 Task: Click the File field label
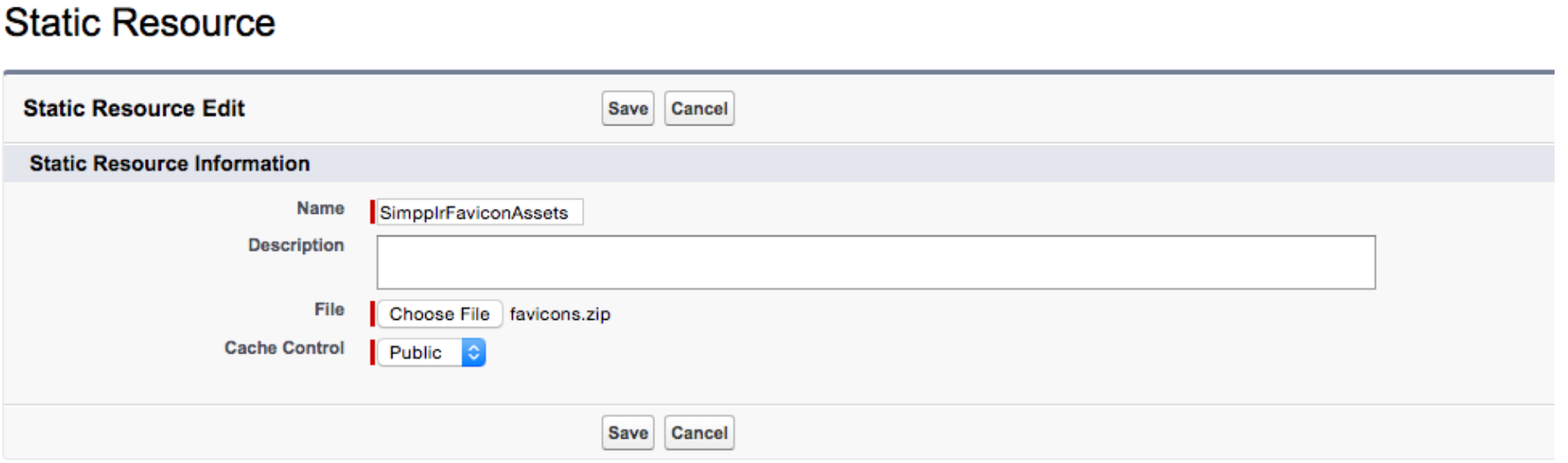(x=329, y=309)
